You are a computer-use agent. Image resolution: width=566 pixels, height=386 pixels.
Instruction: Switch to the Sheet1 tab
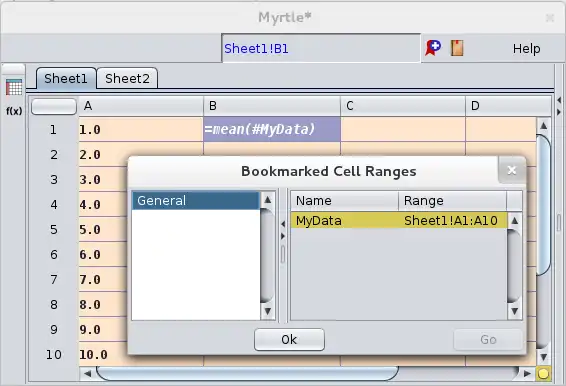tap(66, 78)
